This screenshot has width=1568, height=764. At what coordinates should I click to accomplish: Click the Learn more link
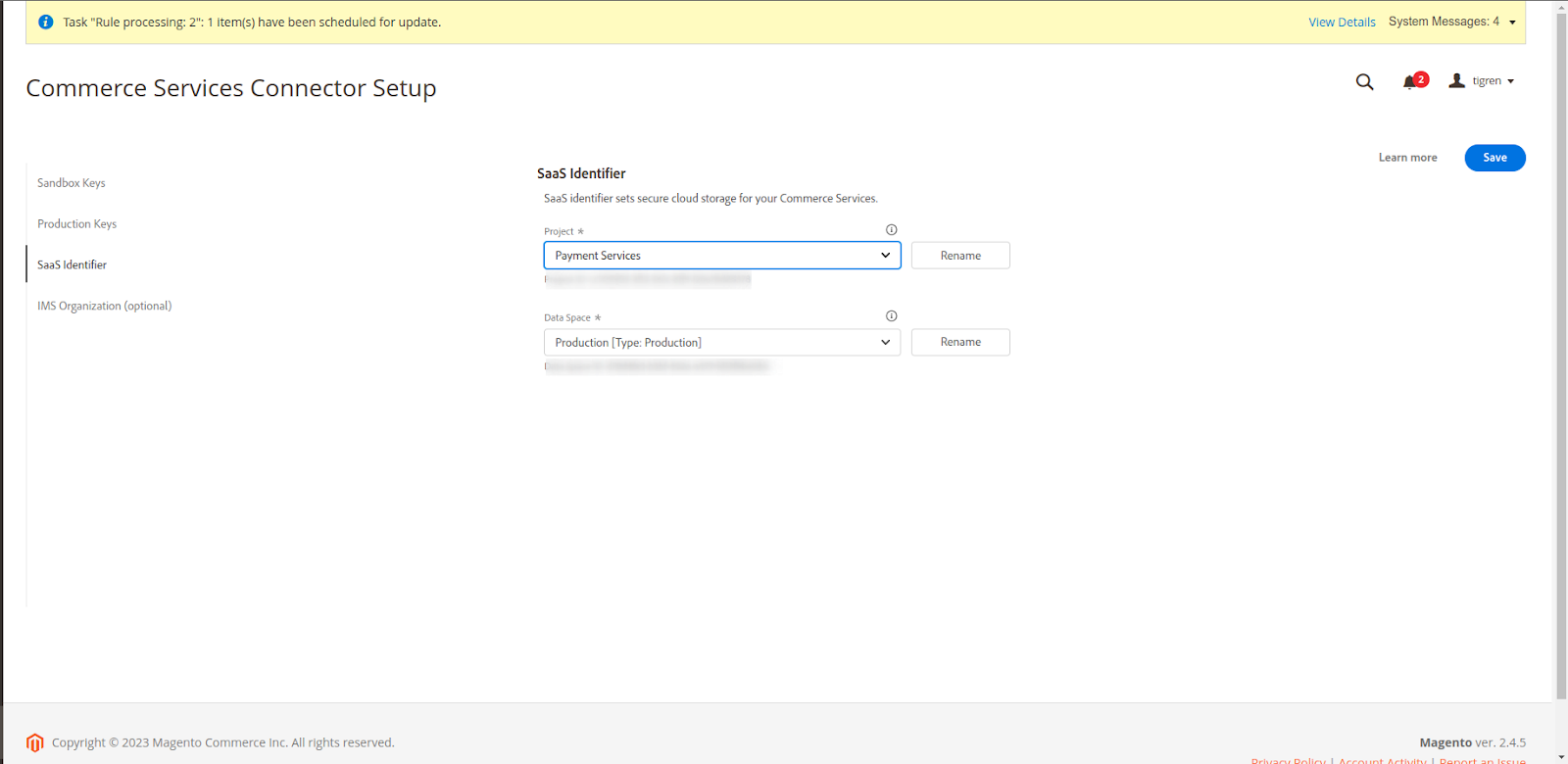pos(1407,158)
